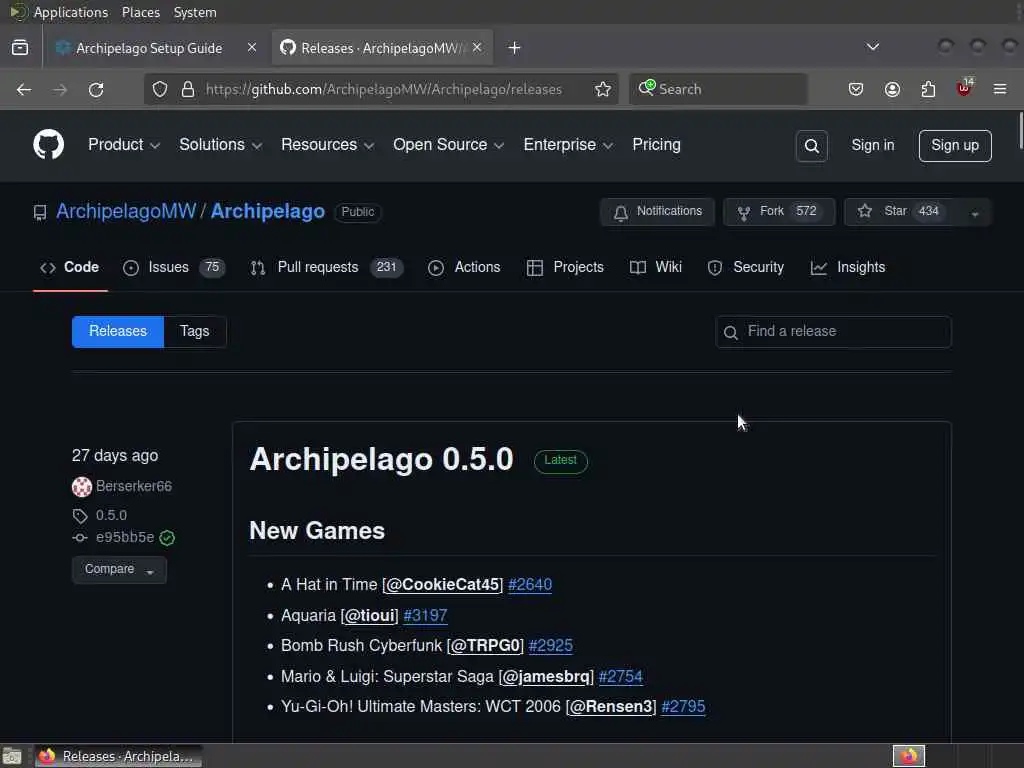Image resolution: width=1024 pixels, height=768 pixels.
Task: Open the Issues tab
Action: (174, 268)
